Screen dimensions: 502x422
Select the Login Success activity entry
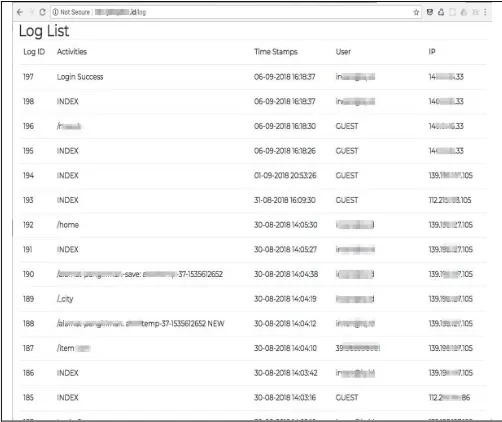click(x=80, y=77)
